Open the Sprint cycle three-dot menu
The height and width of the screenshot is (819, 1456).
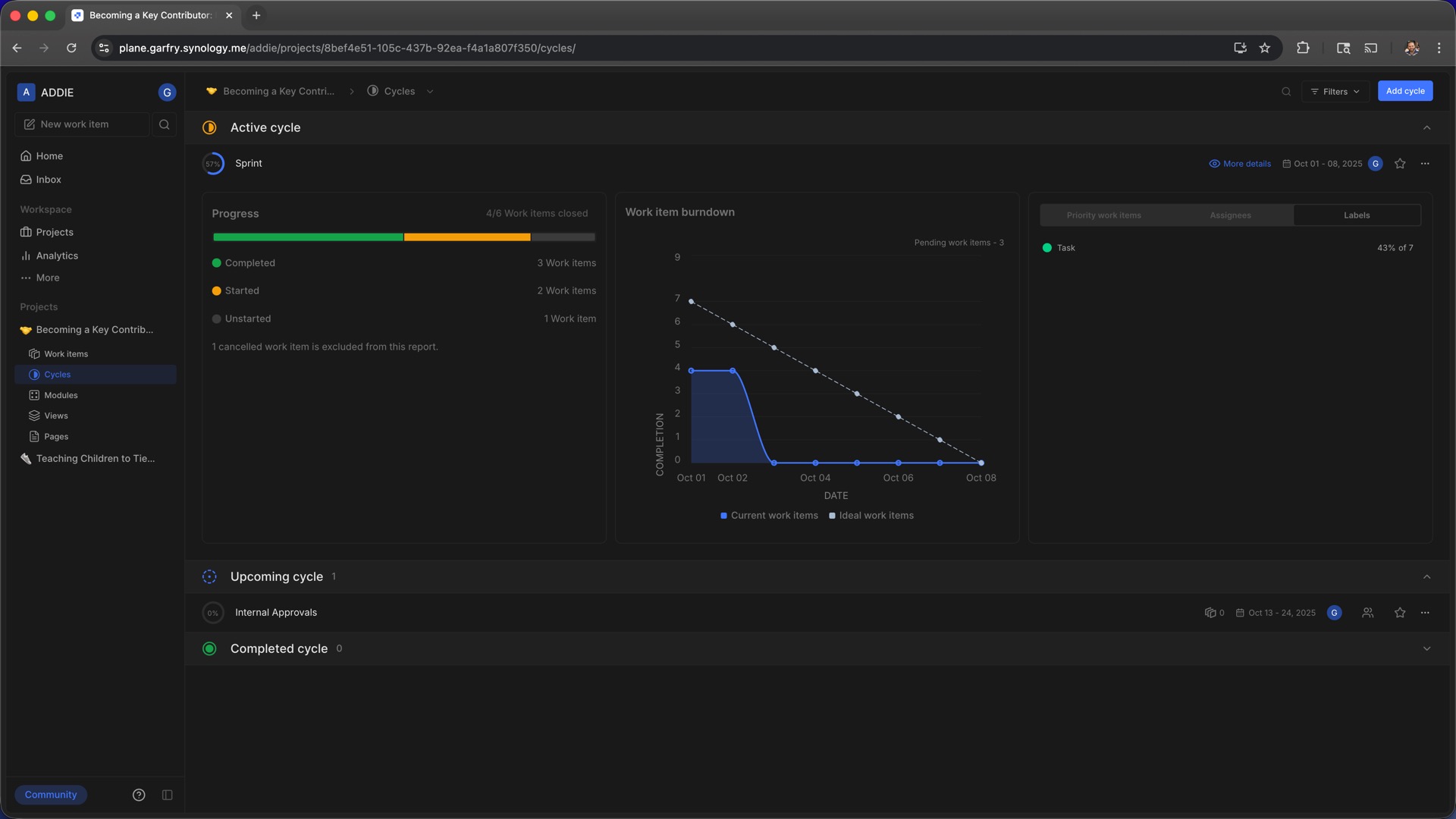pyautogui.click(x=1425, y=164)
